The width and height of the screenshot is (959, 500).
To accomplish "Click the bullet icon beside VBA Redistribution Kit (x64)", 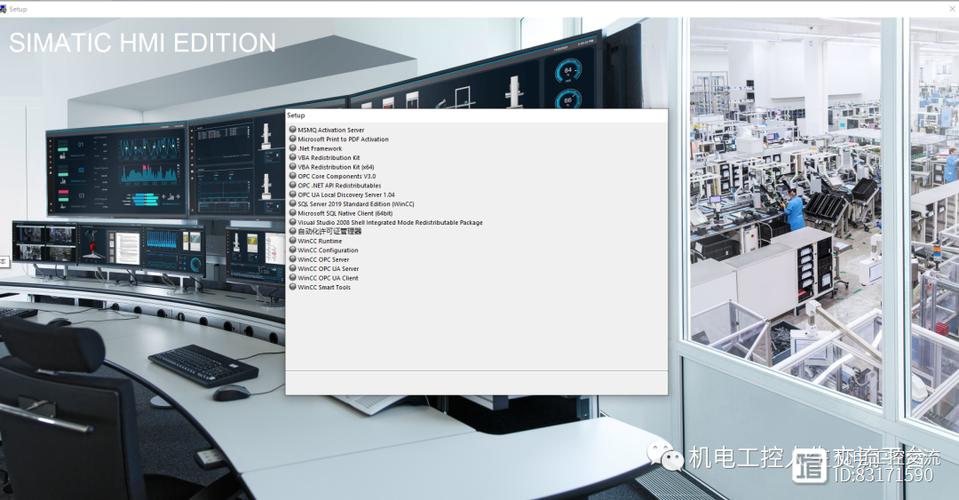I will [292, 166].
